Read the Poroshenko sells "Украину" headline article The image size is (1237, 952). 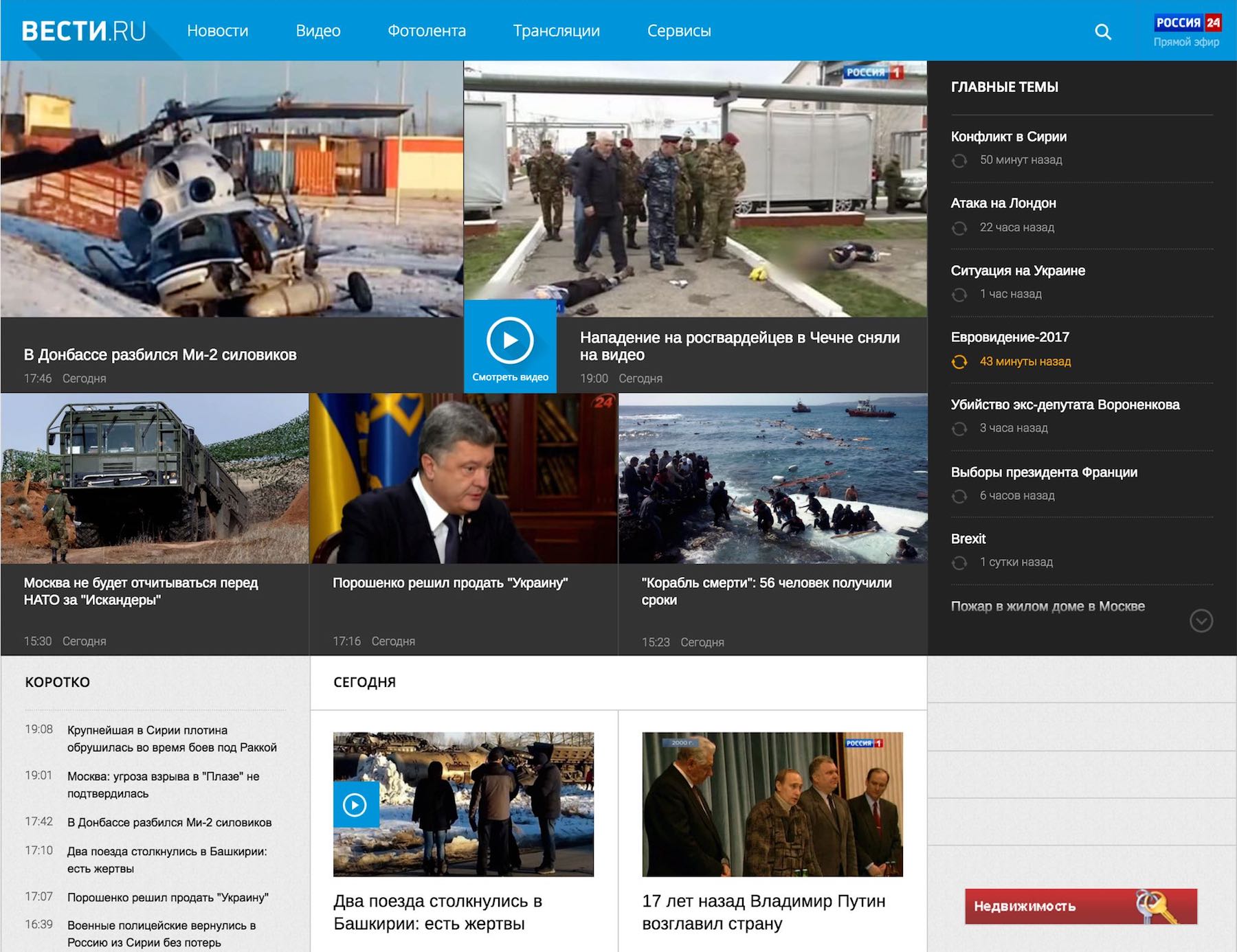(450, 583)
